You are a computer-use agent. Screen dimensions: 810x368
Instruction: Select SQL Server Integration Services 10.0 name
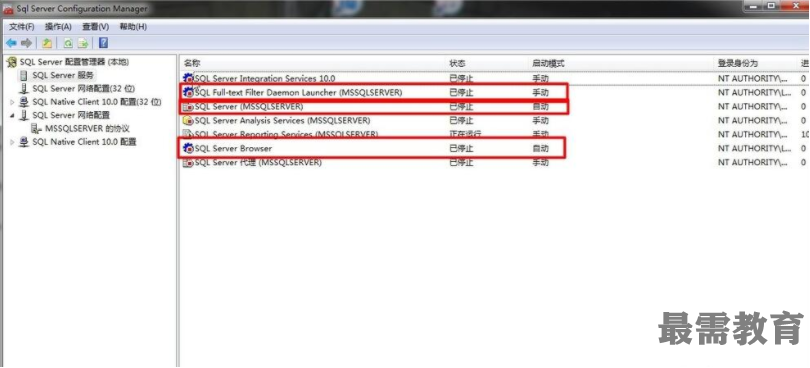coord(265,79)
